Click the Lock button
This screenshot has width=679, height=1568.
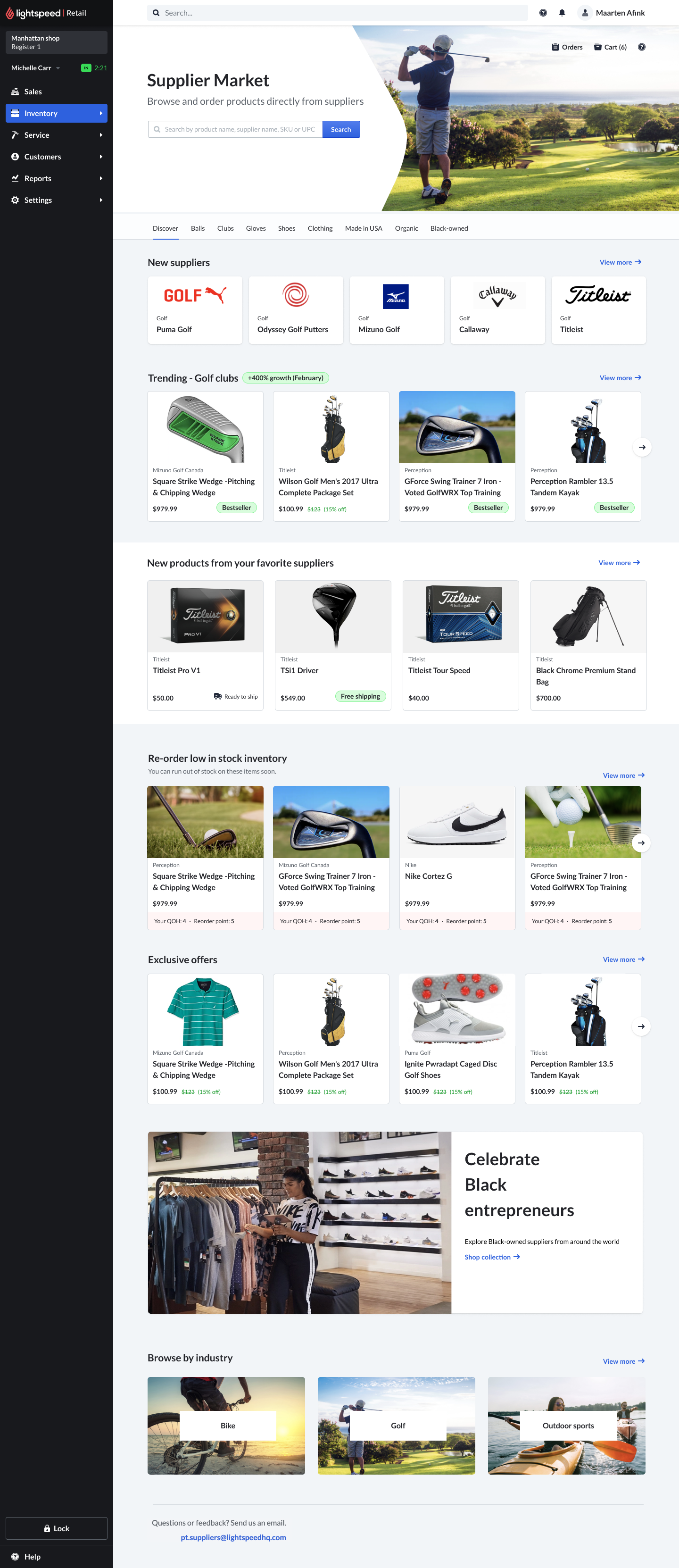(x=57, y=1528)
